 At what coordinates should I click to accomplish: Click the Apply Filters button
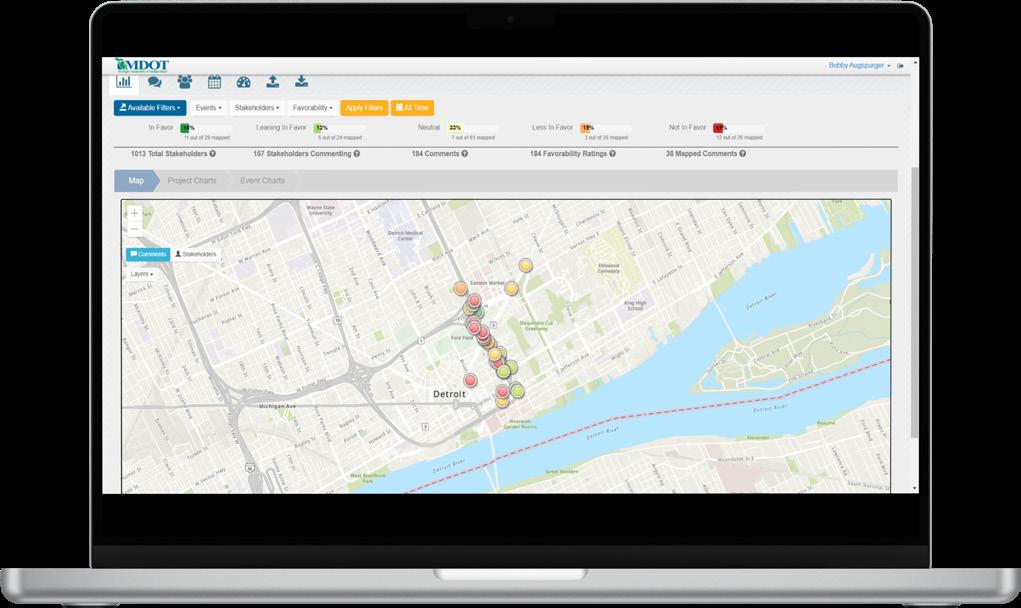tap(364, 108)
